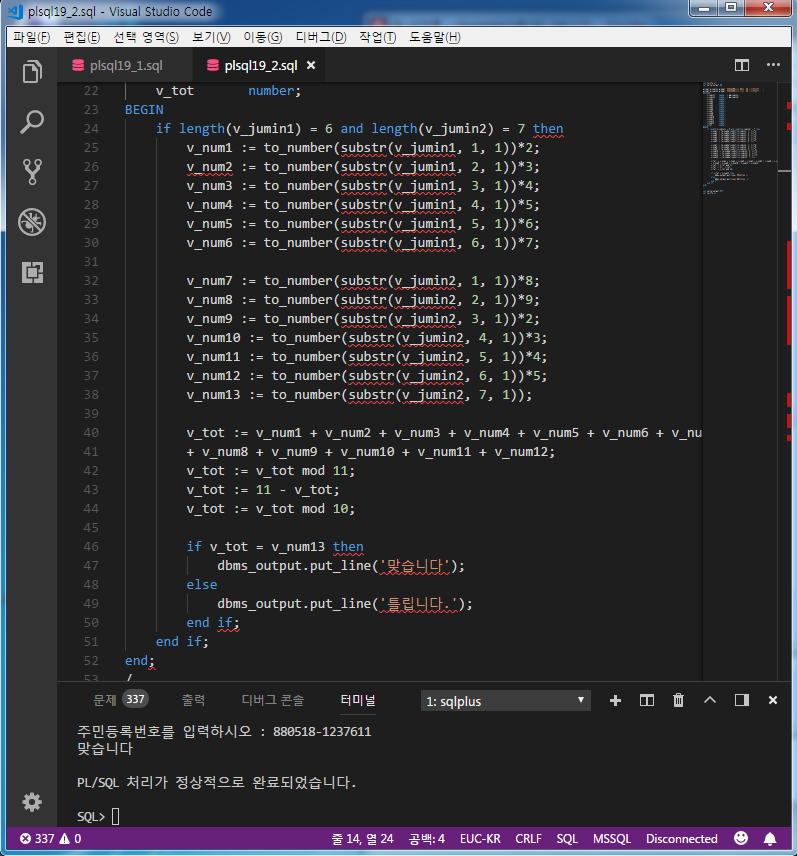Open the 편집(E) menu
The width and height of the screenshot is (797, 856).
82,37
